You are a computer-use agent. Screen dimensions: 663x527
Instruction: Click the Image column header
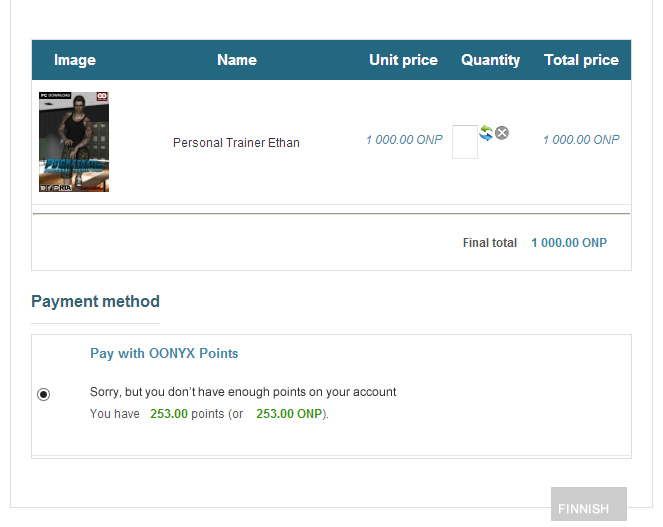click(x=75, y=60)
